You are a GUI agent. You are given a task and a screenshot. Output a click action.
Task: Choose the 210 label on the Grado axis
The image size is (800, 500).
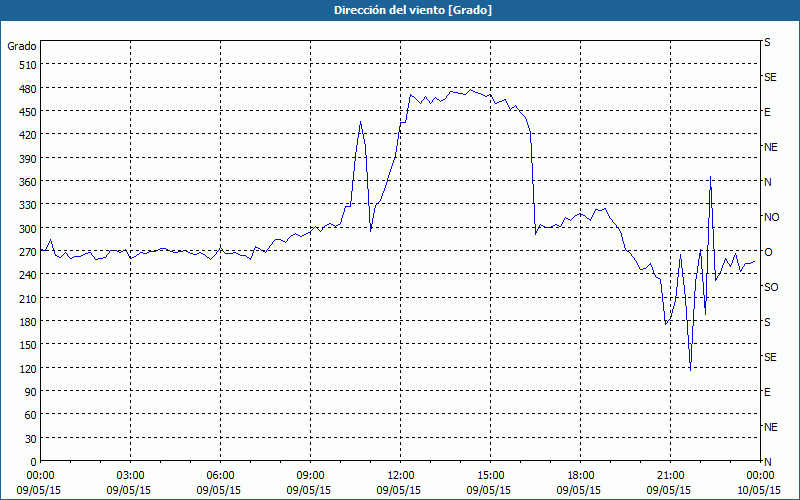(28, 298)
